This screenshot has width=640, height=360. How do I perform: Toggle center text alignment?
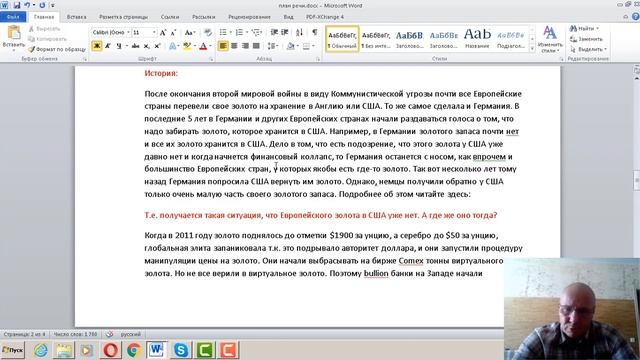tap(234, 46)
